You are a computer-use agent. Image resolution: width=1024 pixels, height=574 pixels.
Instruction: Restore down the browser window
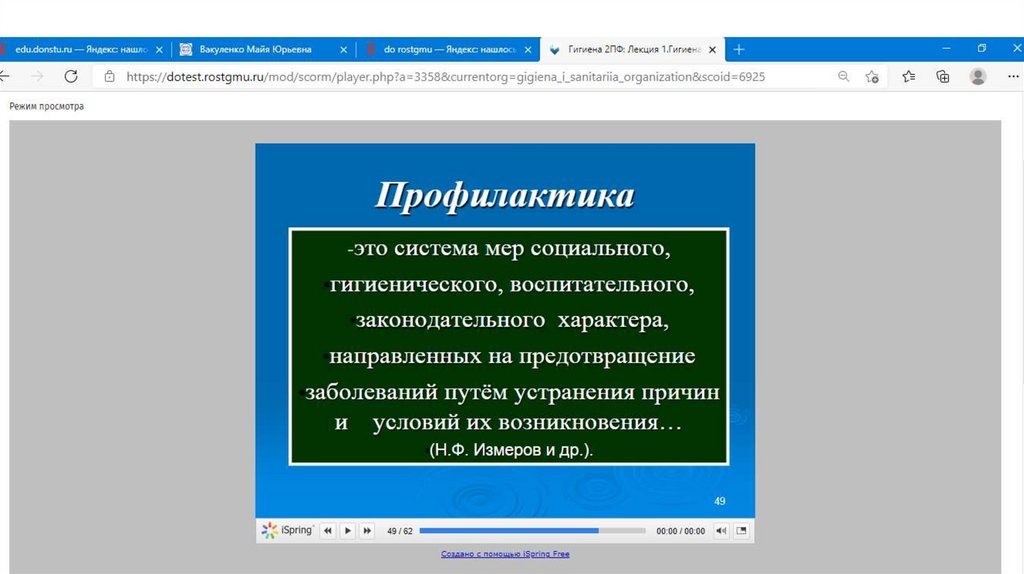tap(982, 48)
